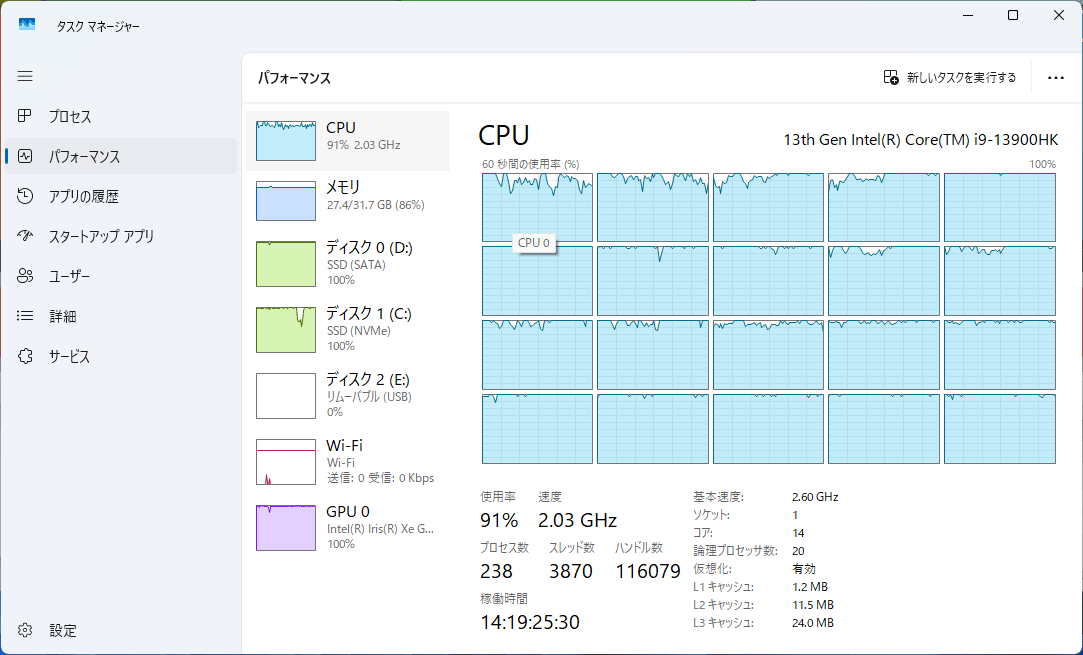Select ディスク 2 (E:) removable drive

click(347, 396)
